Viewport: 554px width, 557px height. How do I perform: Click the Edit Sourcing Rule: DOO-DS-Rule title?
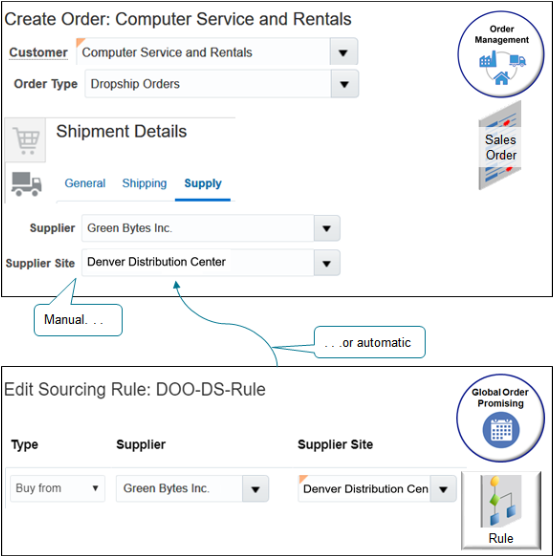(135, 389)
